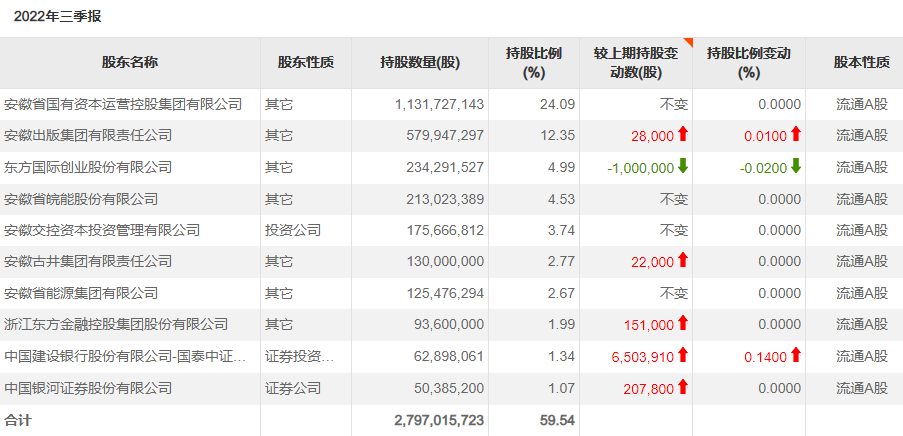Screen dimensions: 903x436
Task: Click the 股东性质 column header
Action: 306,63
